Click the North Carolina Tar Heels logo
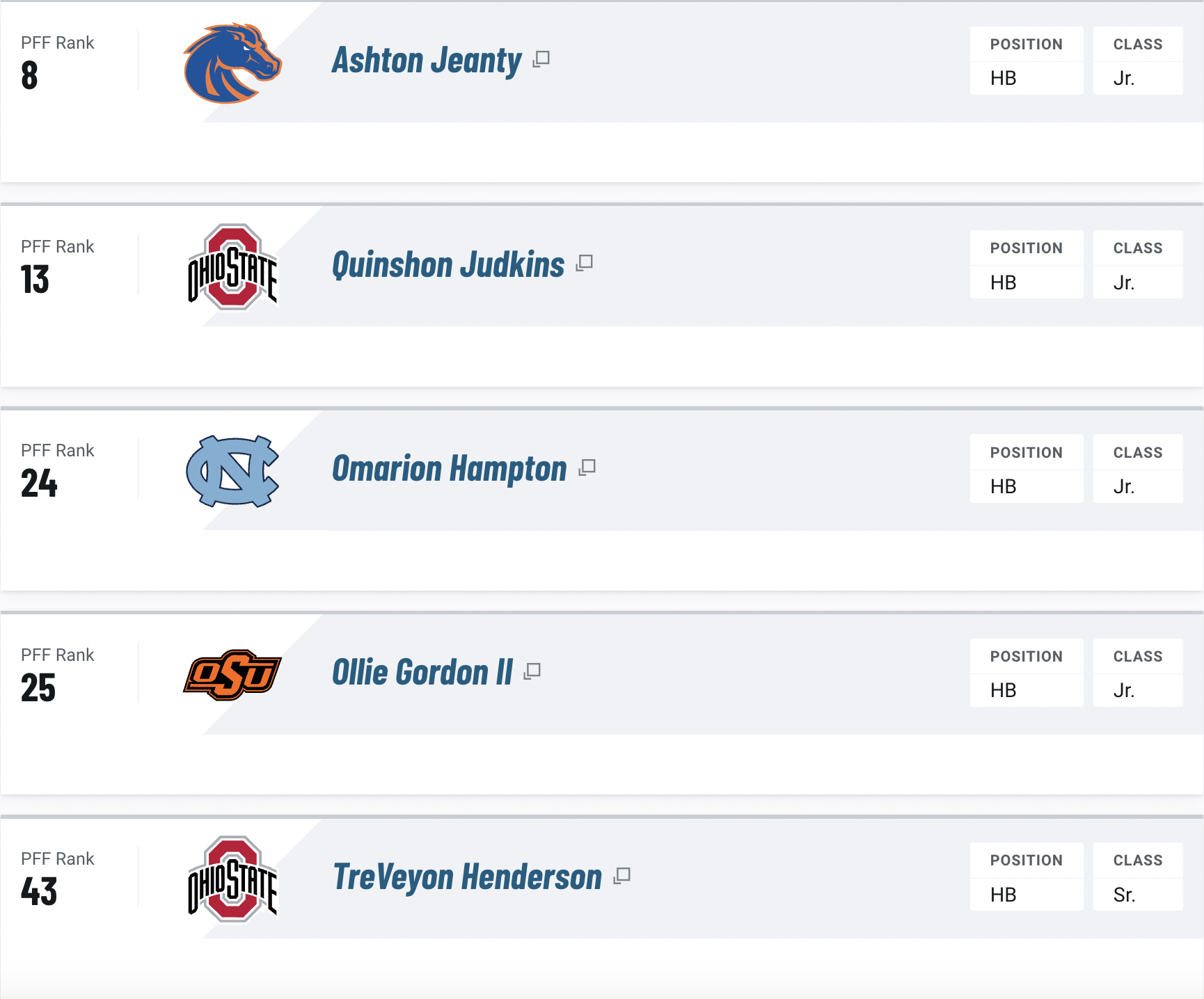The image size is (1204, 999). coord(232,471)
